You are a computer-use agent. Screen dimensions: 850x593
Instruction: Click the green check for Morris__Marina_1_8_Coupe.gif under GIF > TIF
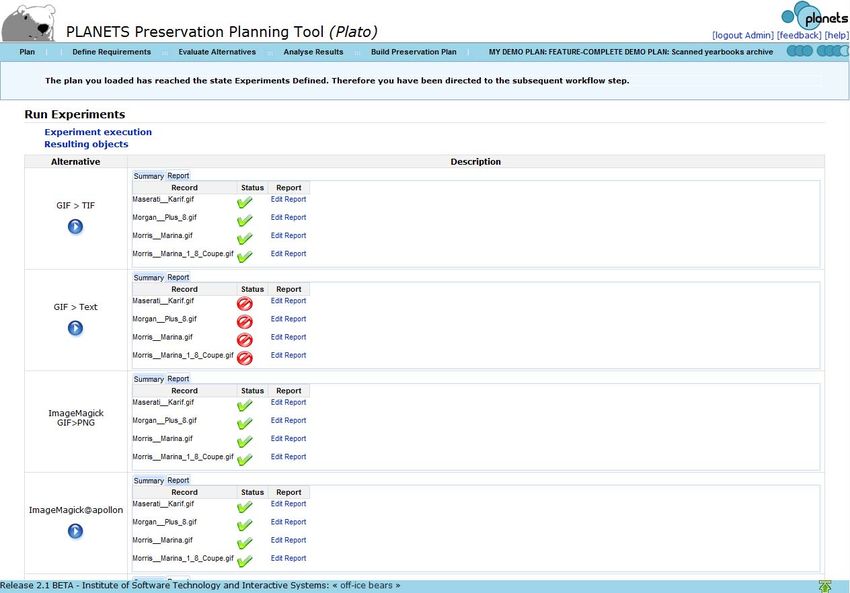[x=244, y=256]
